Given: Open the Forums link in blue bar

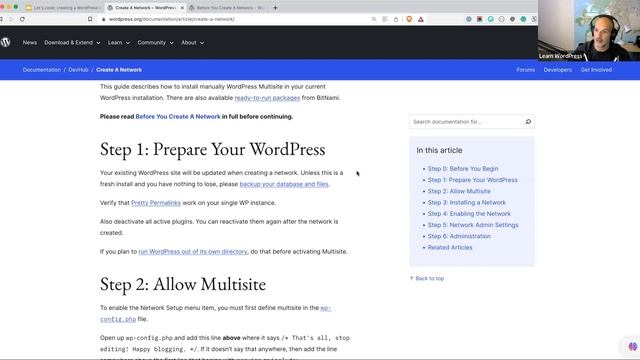Looking at the screenshot, I should click(525, 70).
